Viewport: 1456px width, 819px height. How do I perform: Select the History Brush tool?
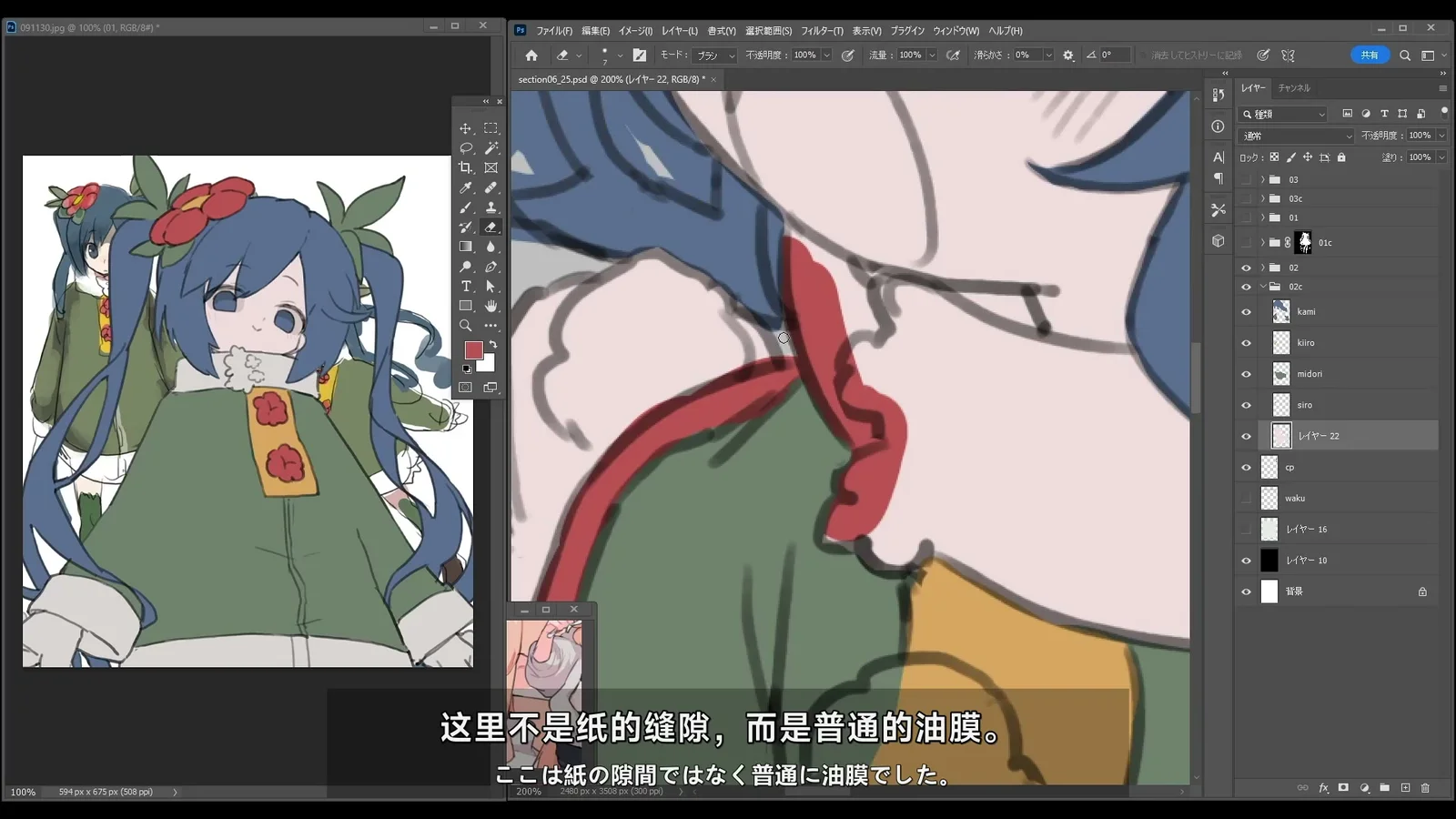point(466,227)
